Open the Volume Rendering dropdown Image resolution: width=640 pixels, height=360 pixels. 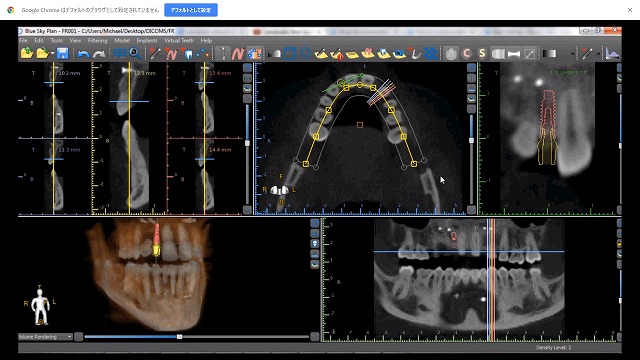(45, 337)
